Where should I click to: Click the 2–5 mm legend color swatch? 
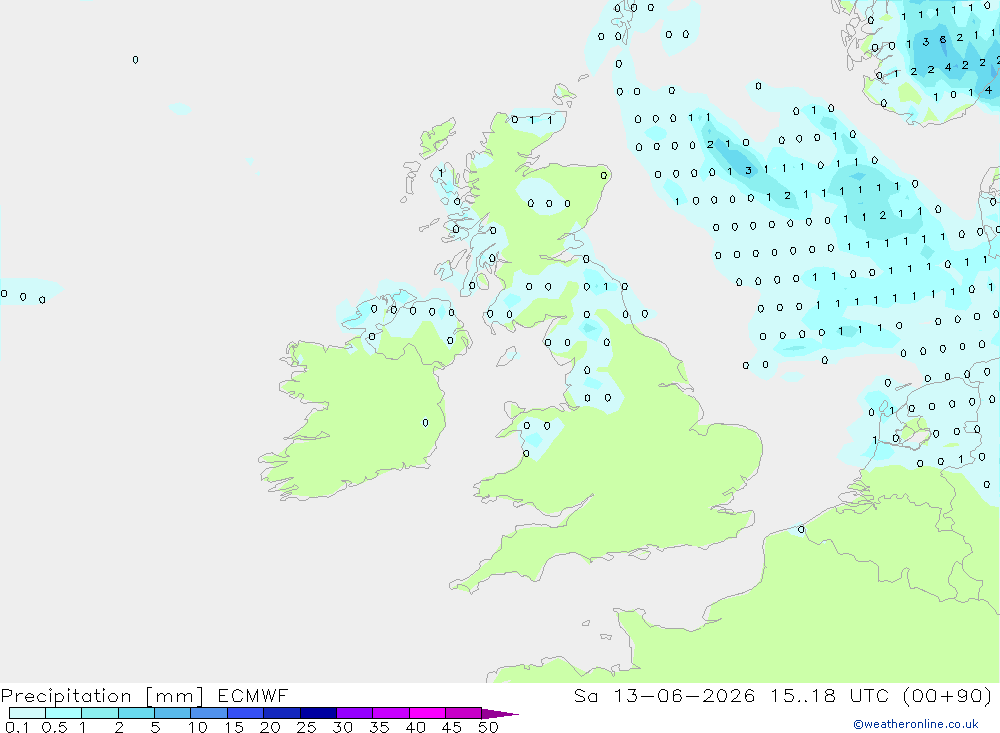(136, 713)
